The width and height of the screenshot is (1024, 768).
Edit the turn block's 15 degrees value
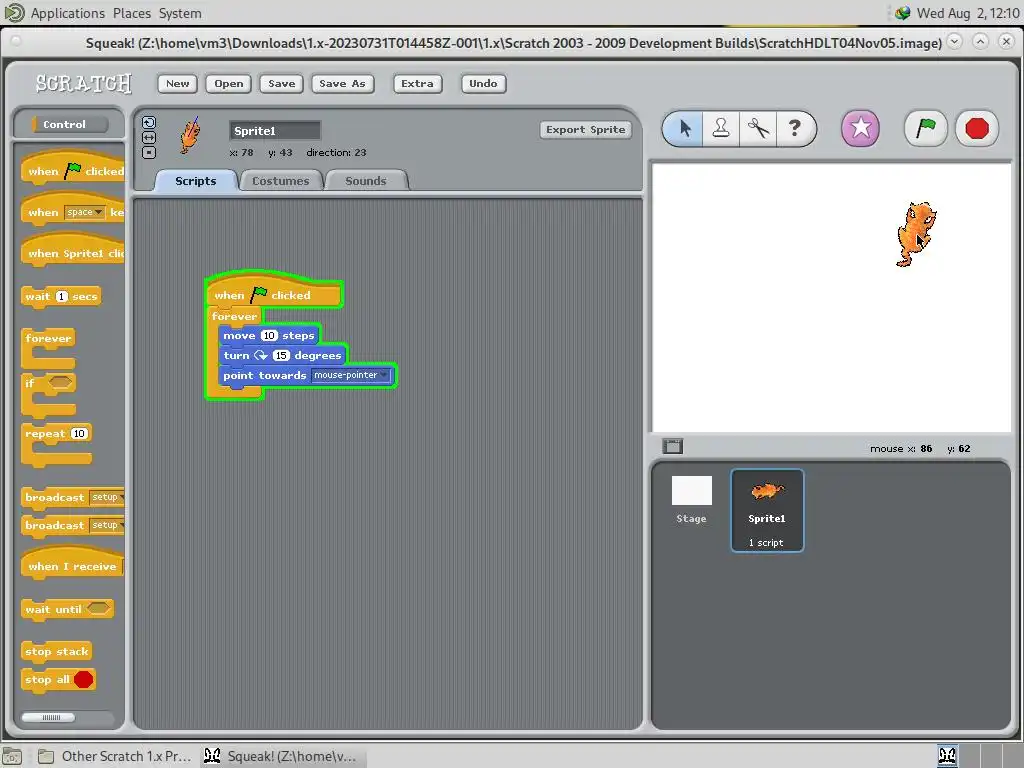tap(281, 355)
